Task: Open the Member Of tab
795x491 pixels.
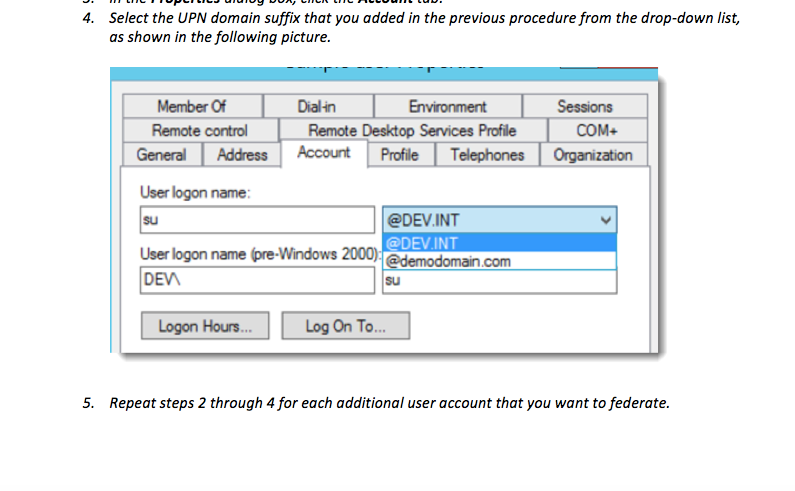Action: [192, 106]
